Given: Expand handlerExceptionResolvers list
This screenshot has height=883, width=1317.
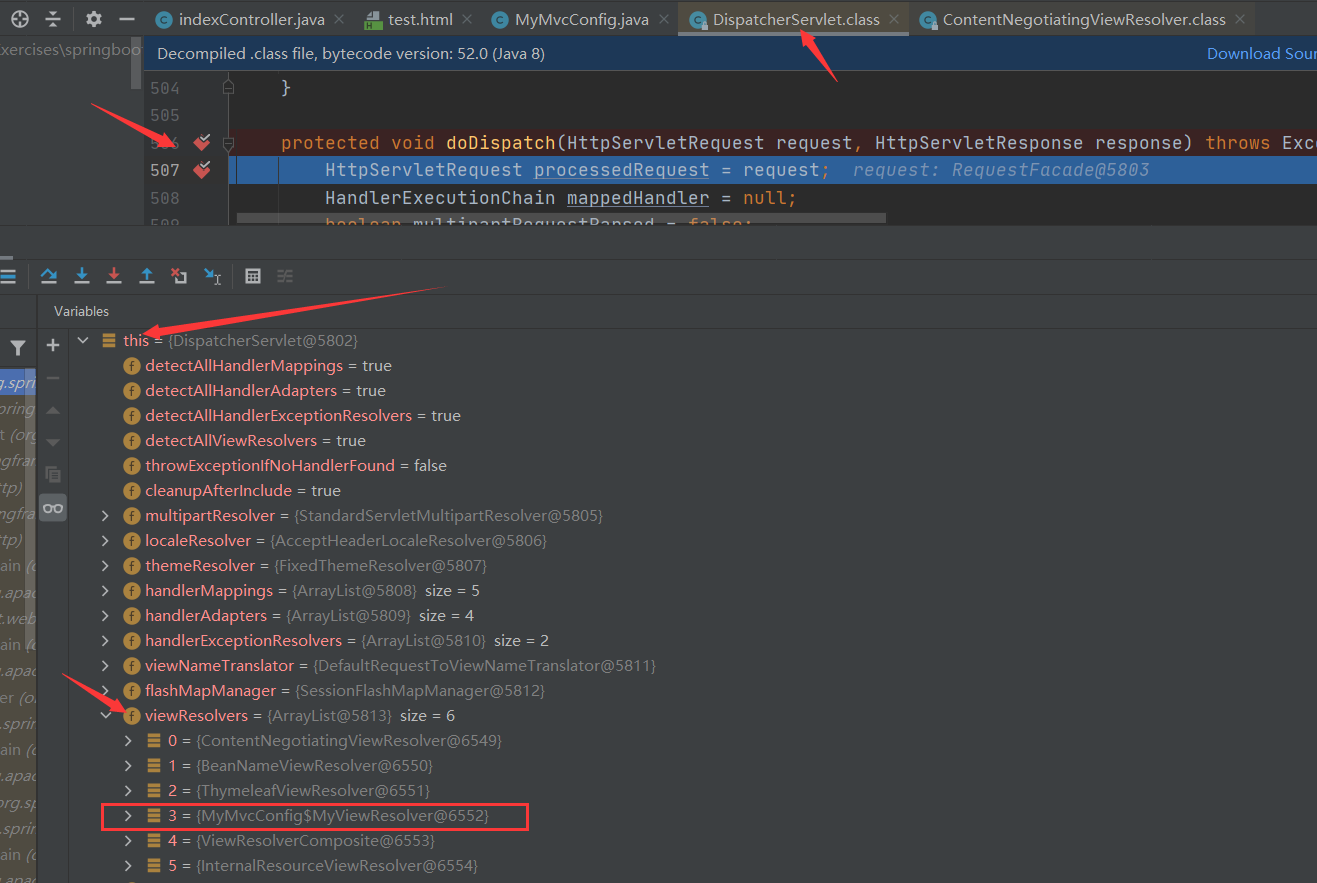Looking at the screenshot, I should 105,641.
